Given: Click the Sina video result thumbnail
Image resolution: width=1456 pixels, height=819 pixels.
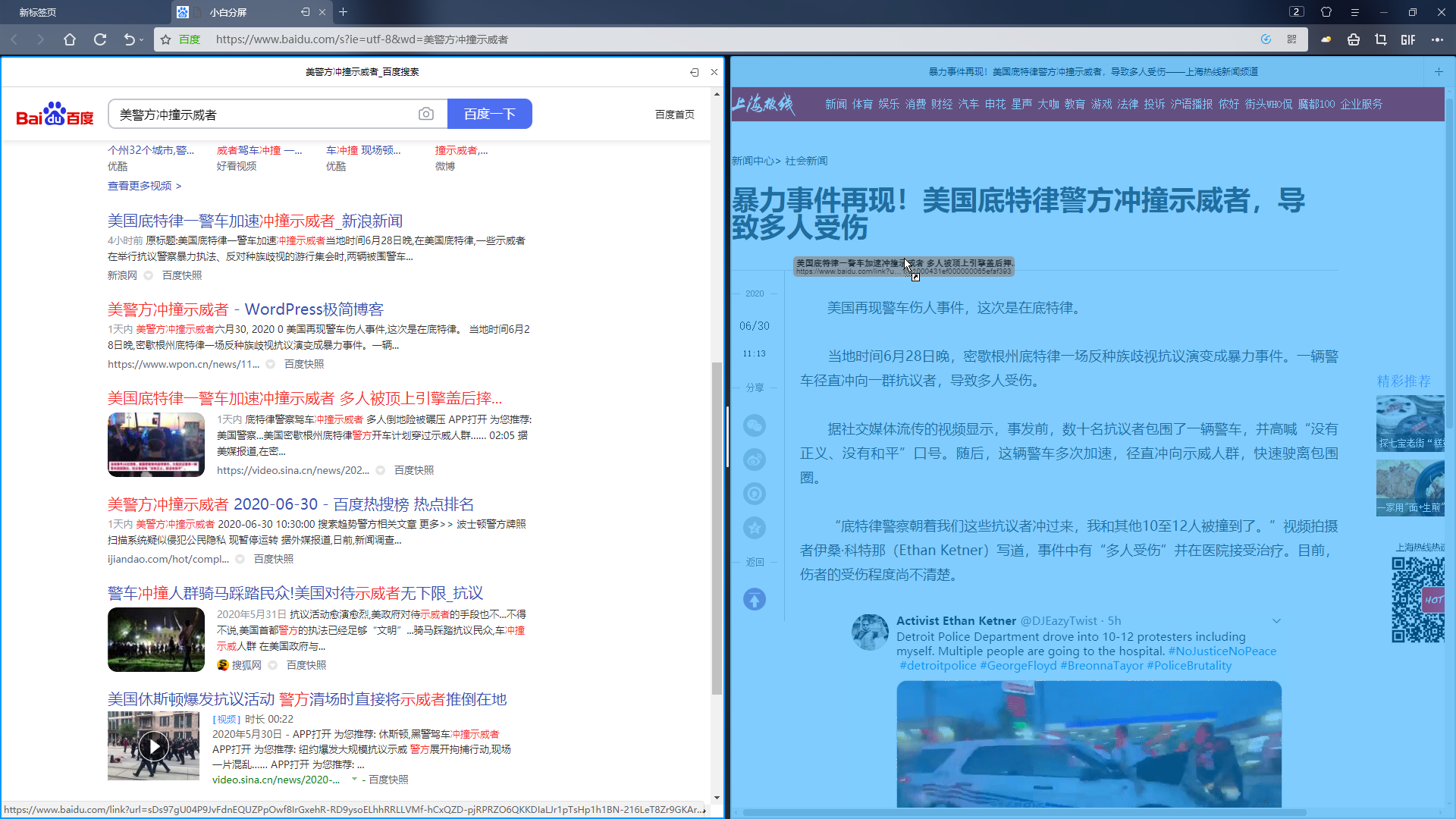Looking at the screenshot, I should coord(156,444).
